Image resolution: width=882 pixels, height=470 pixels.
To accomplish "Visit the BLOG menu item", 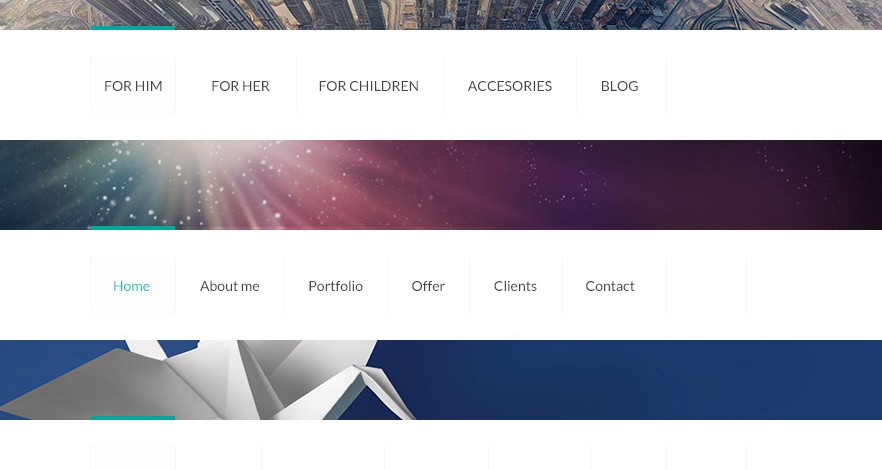I will click(x=619, y=86).
